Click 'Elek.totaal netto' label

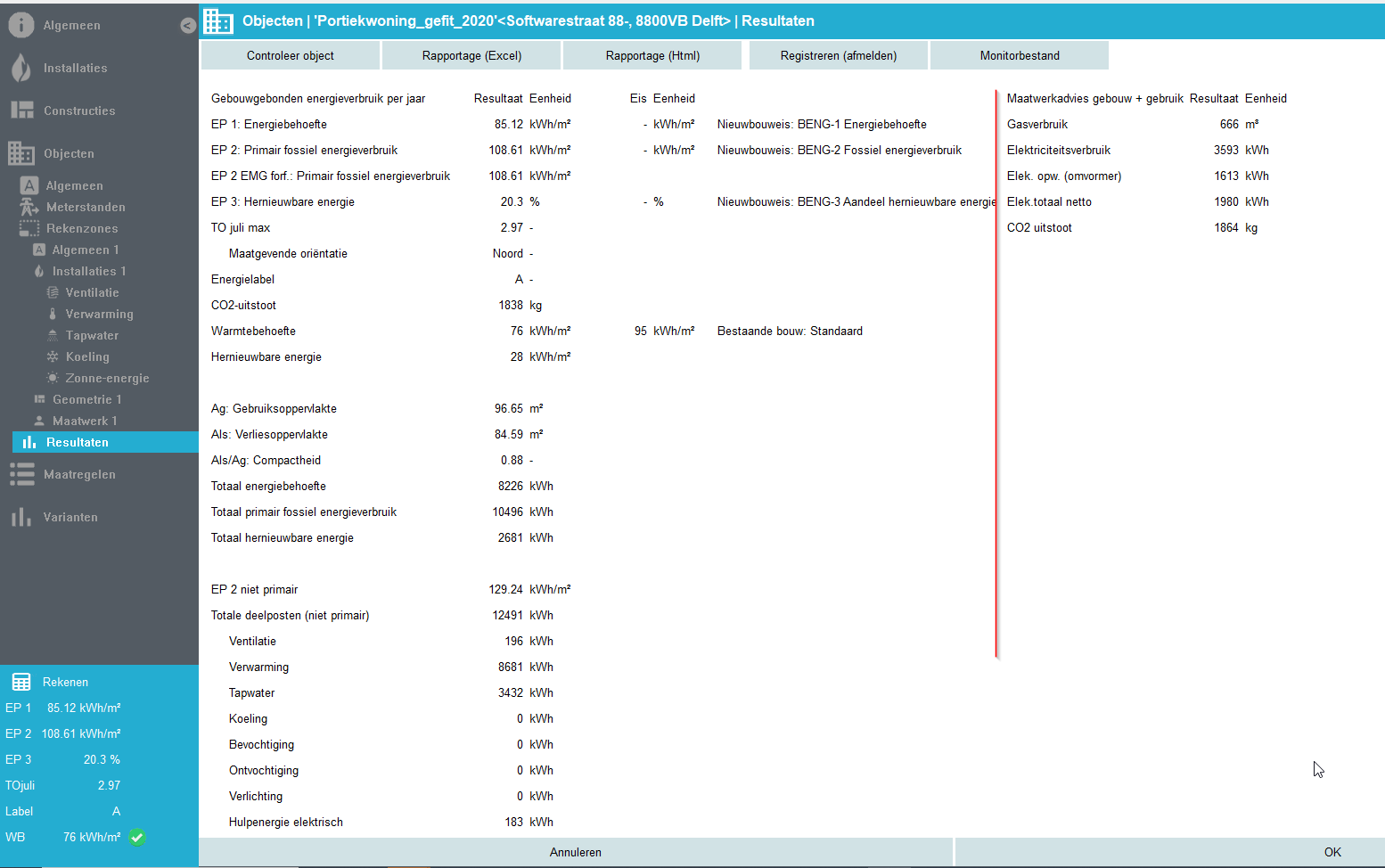[x=1049, y=201]
